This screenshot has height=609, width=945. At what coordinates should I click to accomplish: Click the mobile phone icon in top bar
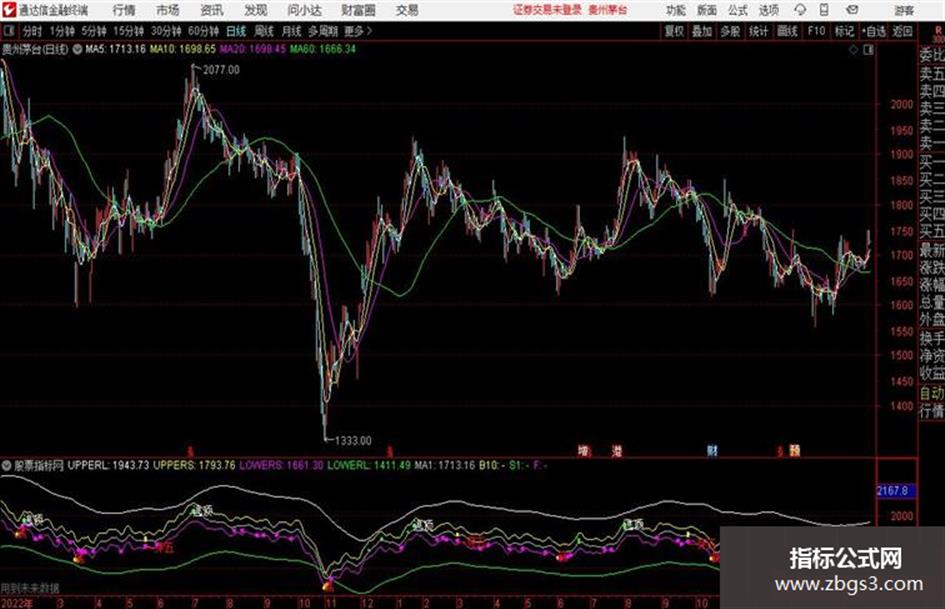(x=824, y=10)
